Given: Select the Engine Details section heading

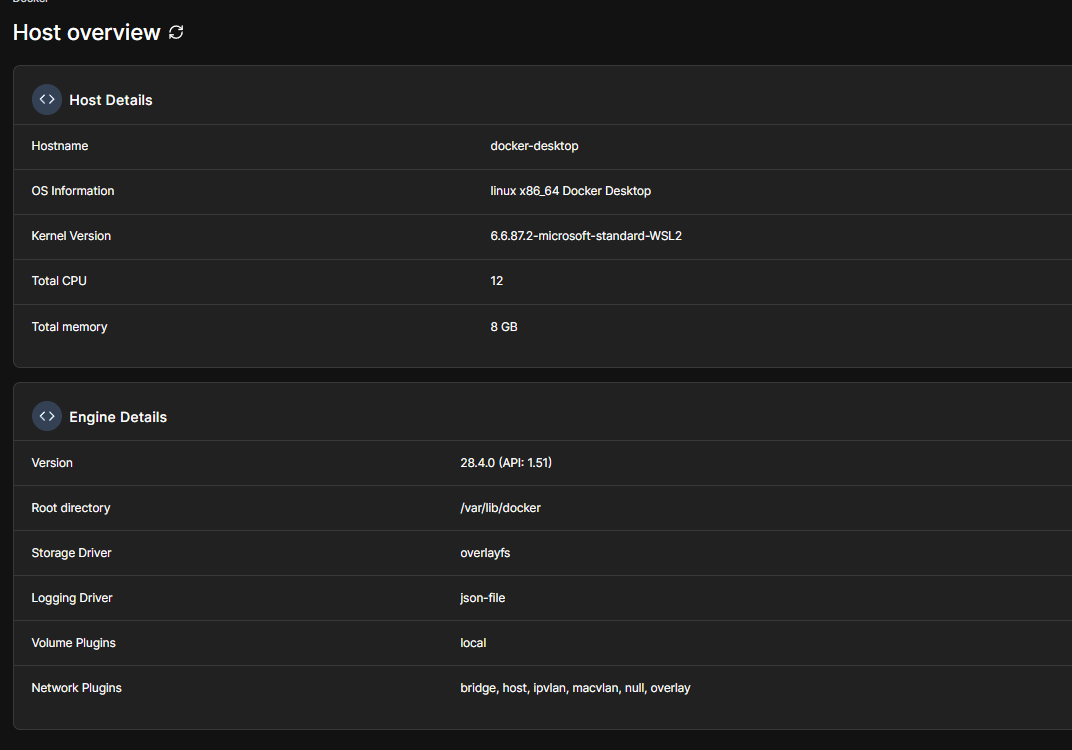Looking at the screenshot, I should 118,417.
